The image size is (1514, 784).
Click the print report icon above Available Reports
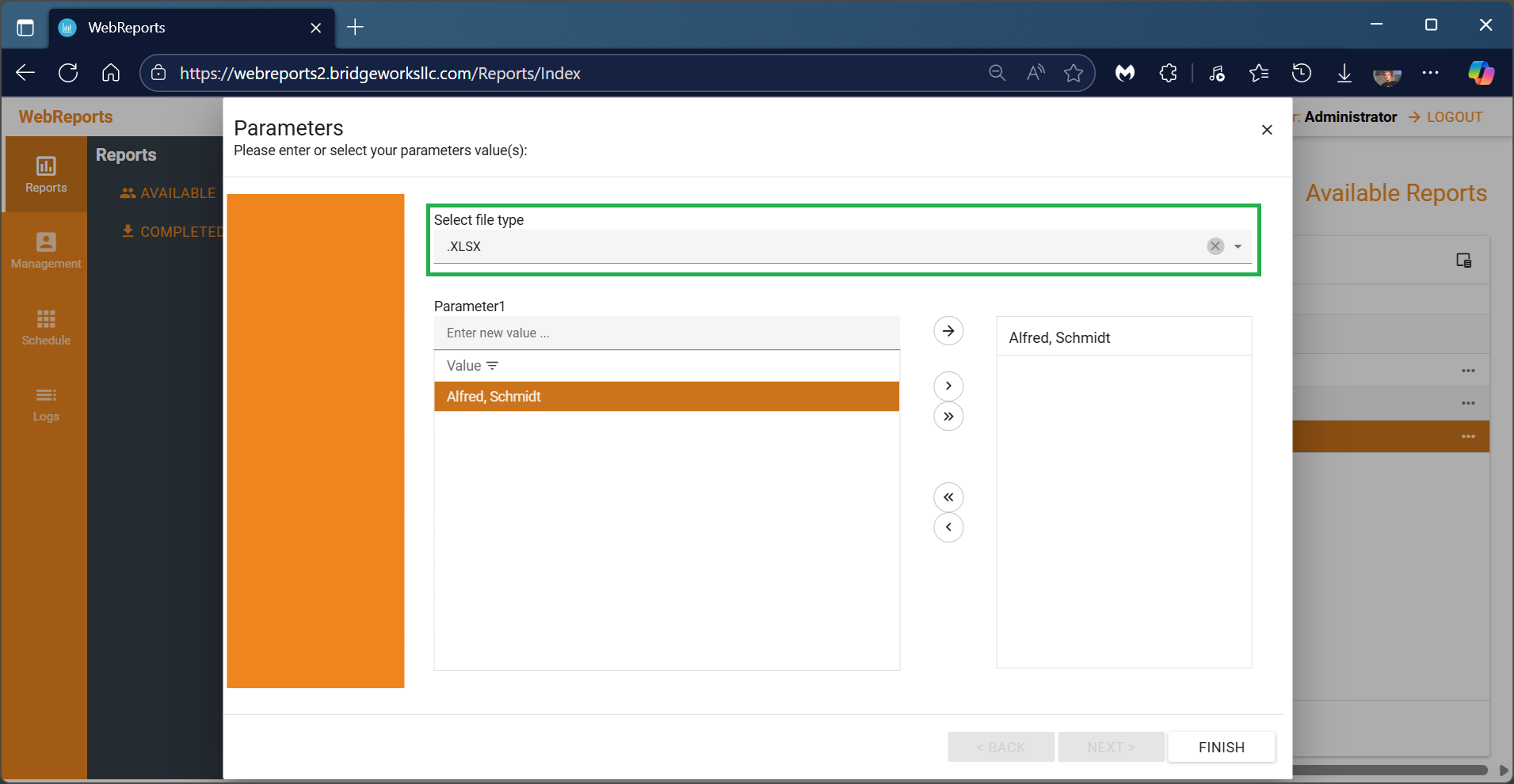[1463, 260]
